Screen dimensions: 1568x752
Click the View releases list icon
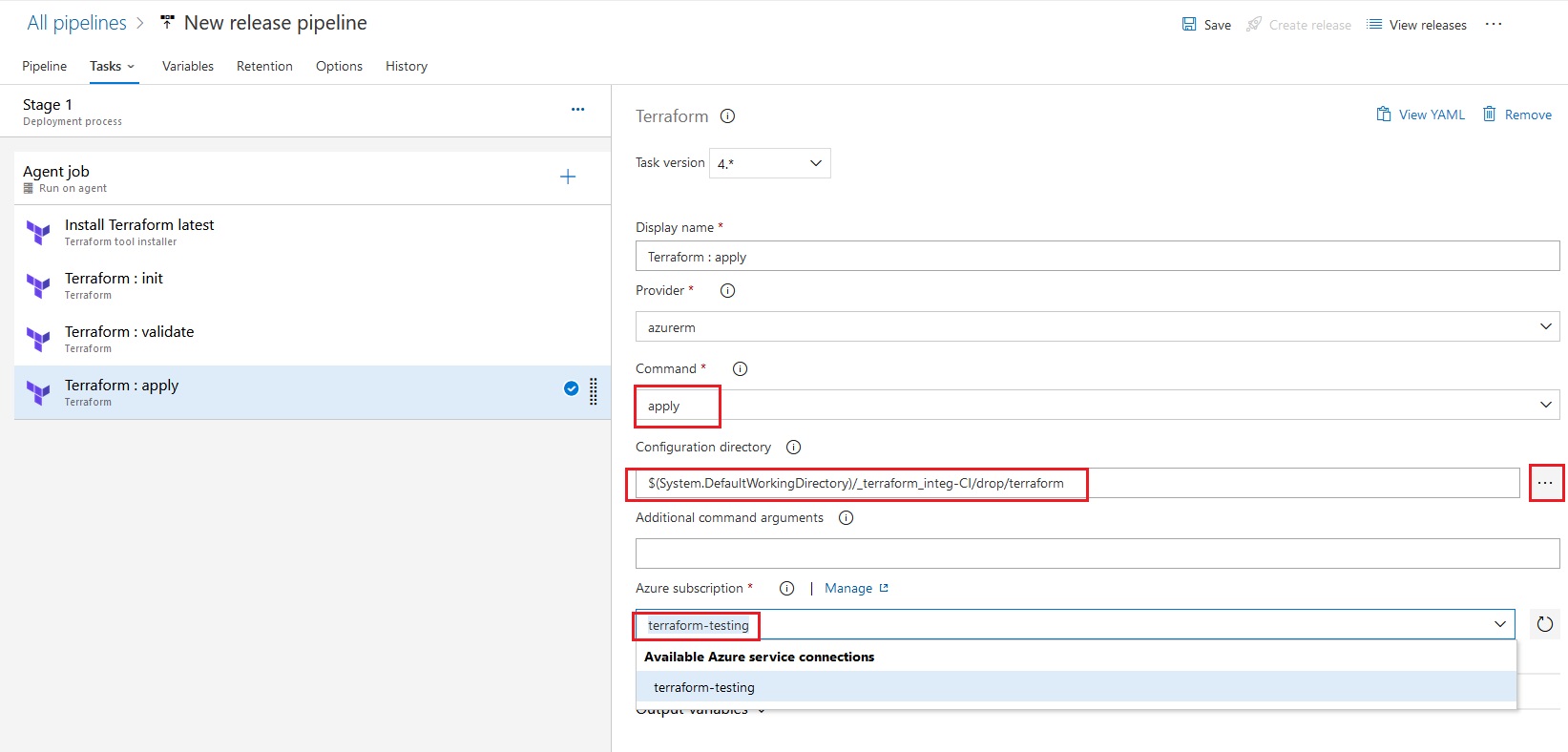(x=1374, y=24)
